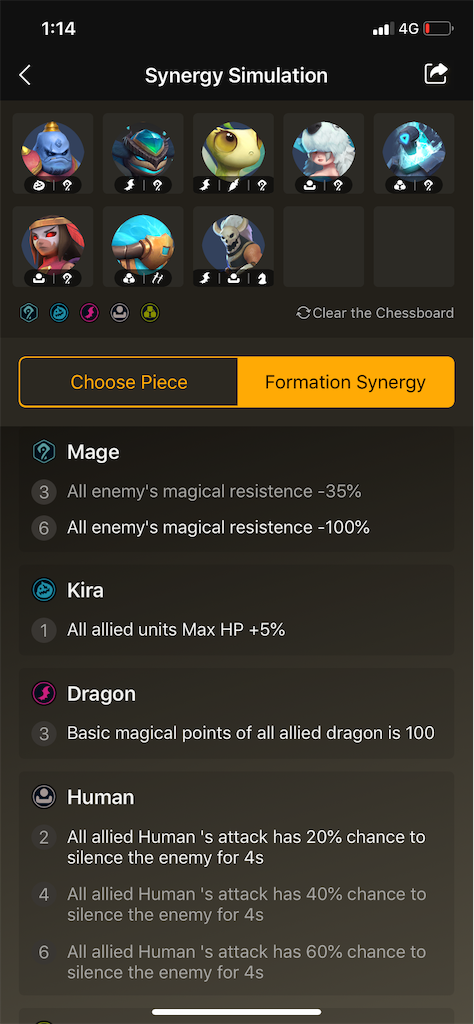Viewport: 474px width, 1024px height.
Task: Clear the Chessboard
Action: click(x=375, y=313)
